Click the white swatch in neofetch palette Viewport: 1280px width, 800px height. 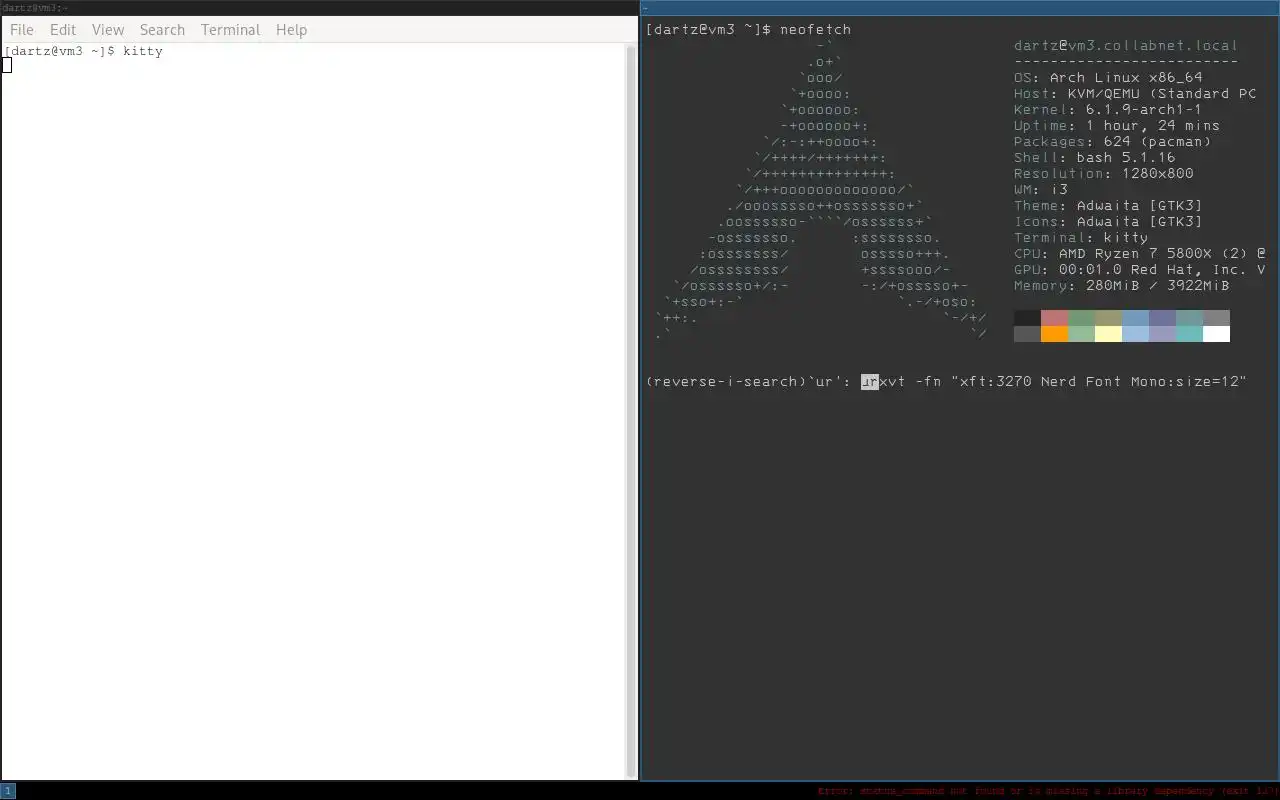tap(1216, 334)
